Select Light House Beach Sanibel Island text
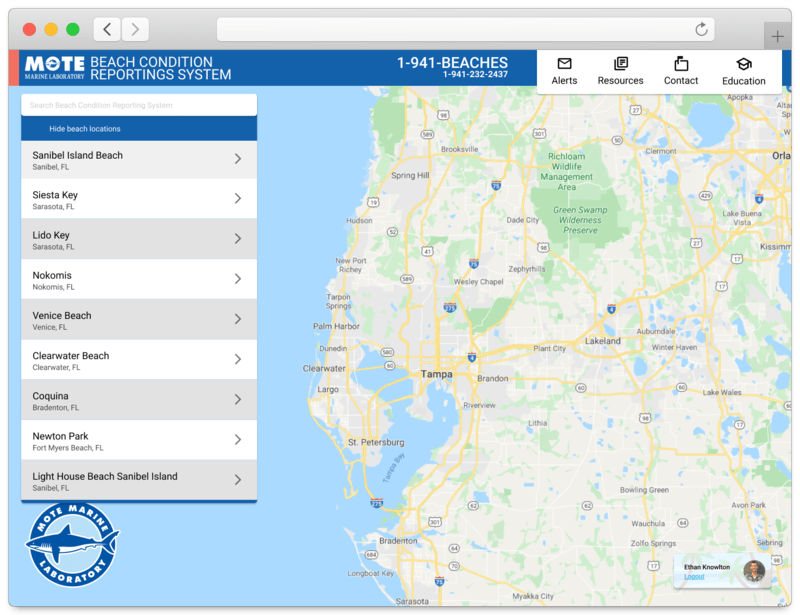This screenshot has width=800, height=615. (105, 476)
